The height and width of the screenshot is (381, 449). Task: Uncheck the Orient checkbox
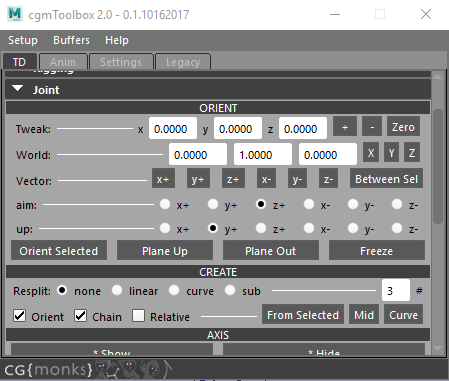(x=19, y=315)
